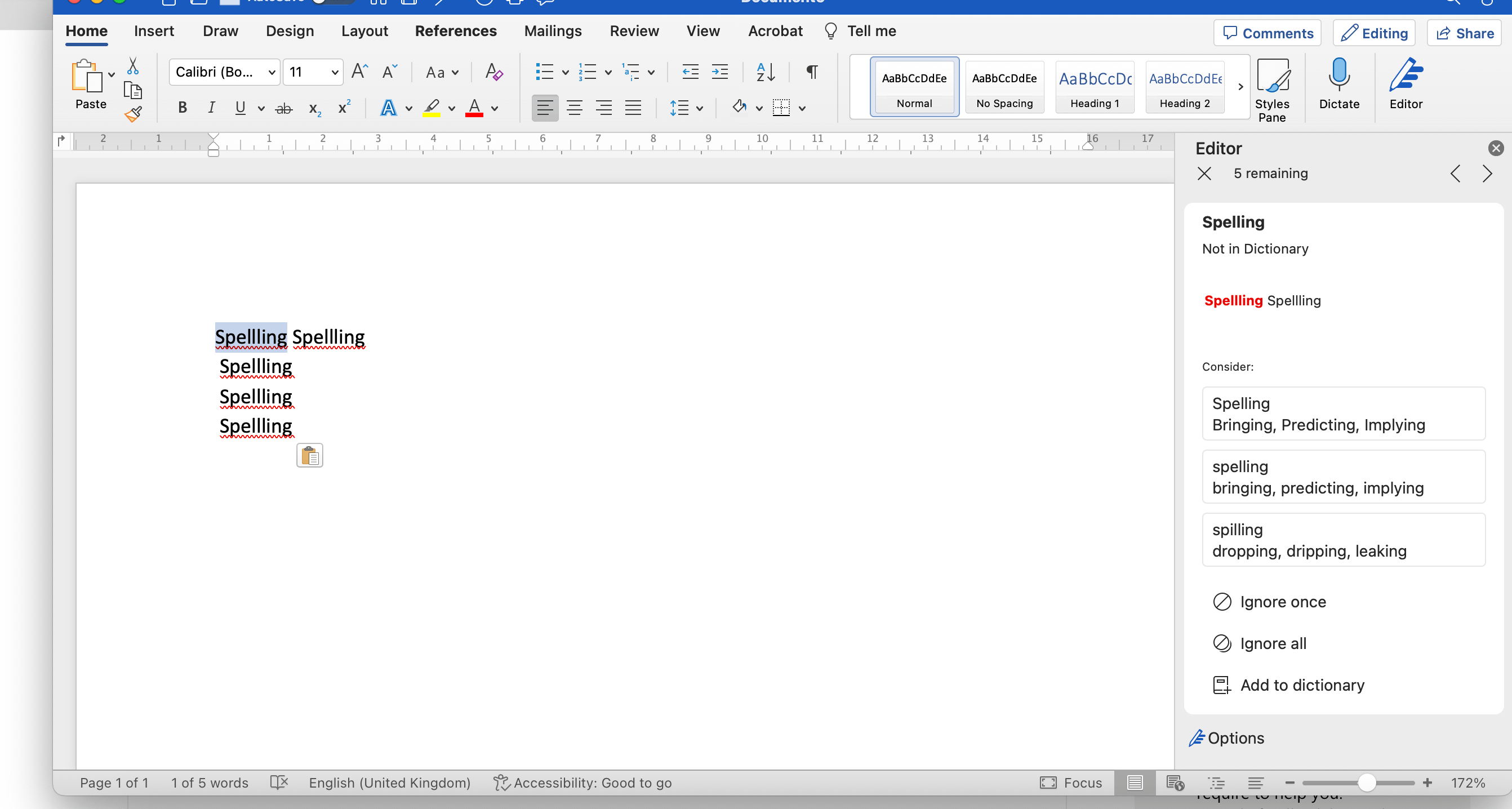Open the Layout tab

coord(364,31)
